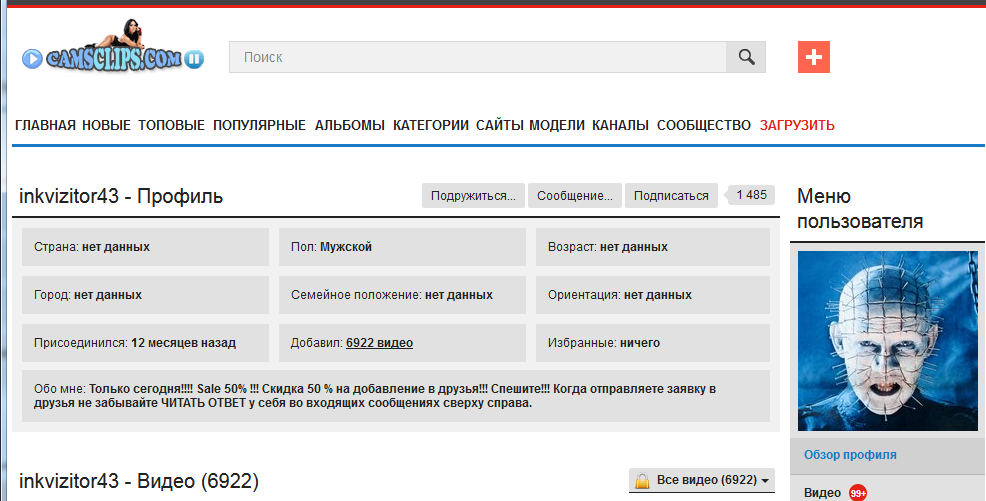Image resolution: width=986 pixels, height=501 pixels.
Task: Click inside the Поиск search field
Action: pos(478,57)
